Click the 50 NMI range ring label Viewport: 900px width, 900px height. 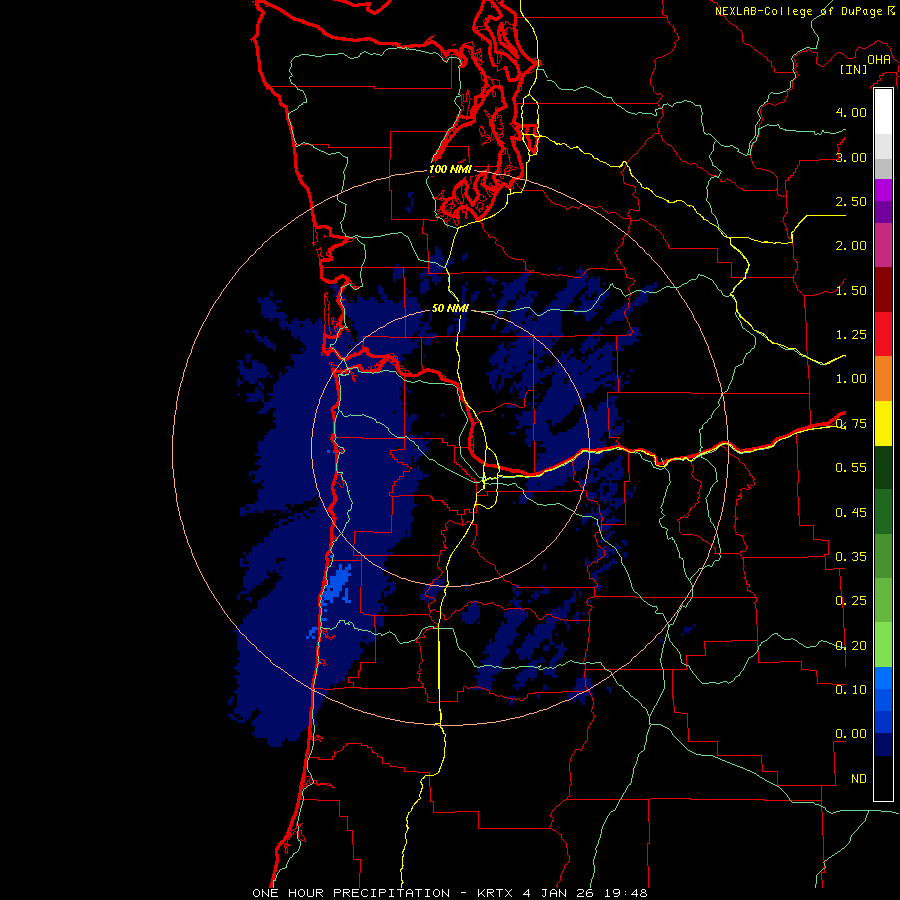pyautogui.click(x=450, y=308)
